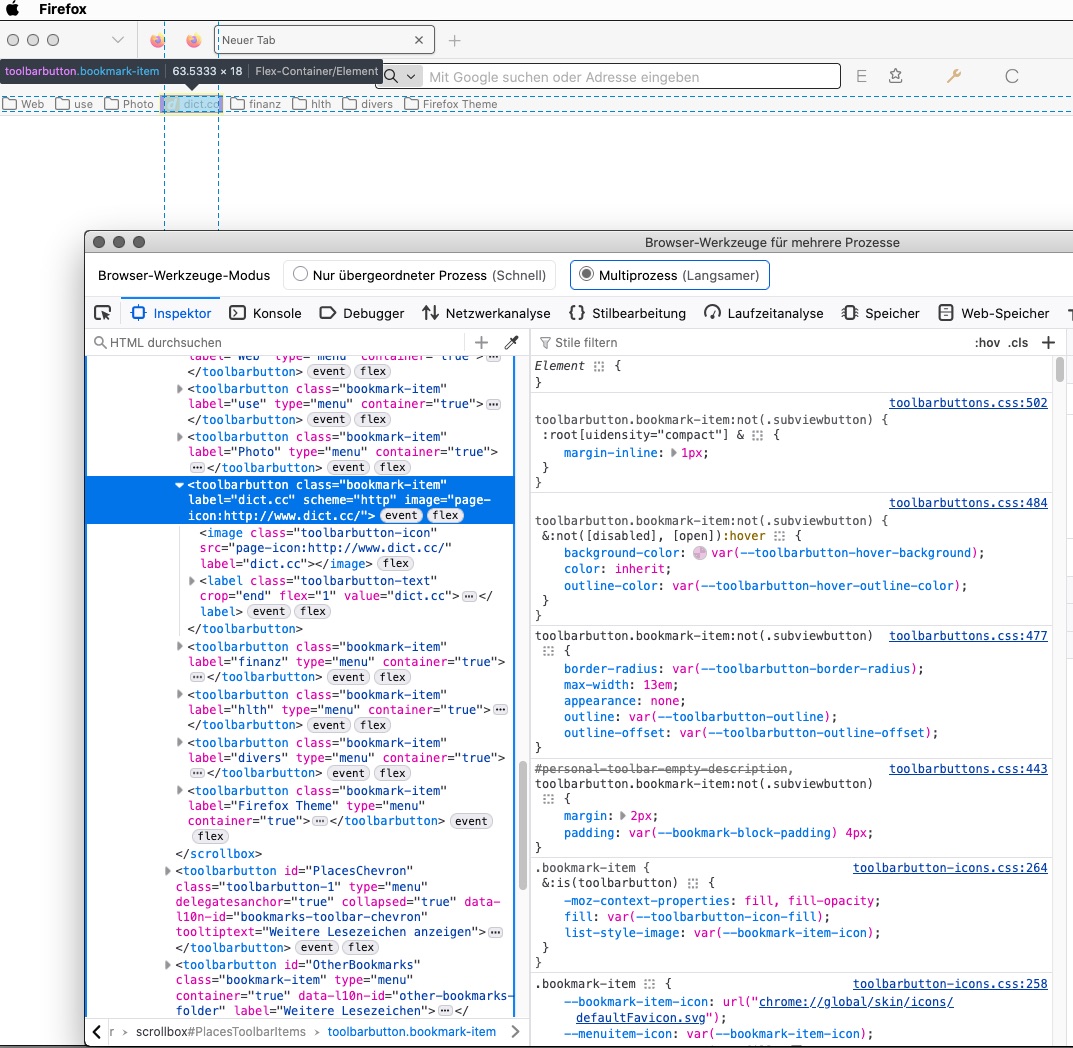Open the toolbarbuttons.css:502 source link
Viewport: 1073px width, 1048px height.
coord(967,403)
